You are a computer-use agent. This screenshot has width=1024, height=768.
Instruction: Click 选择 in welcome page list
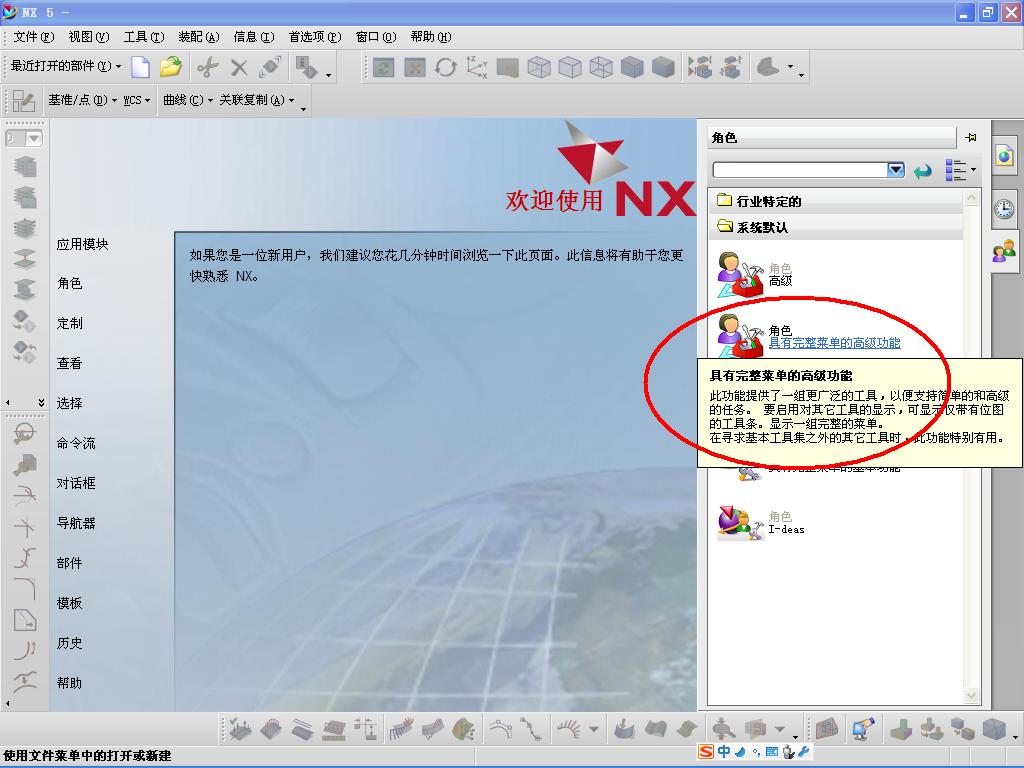click(69, 404)
